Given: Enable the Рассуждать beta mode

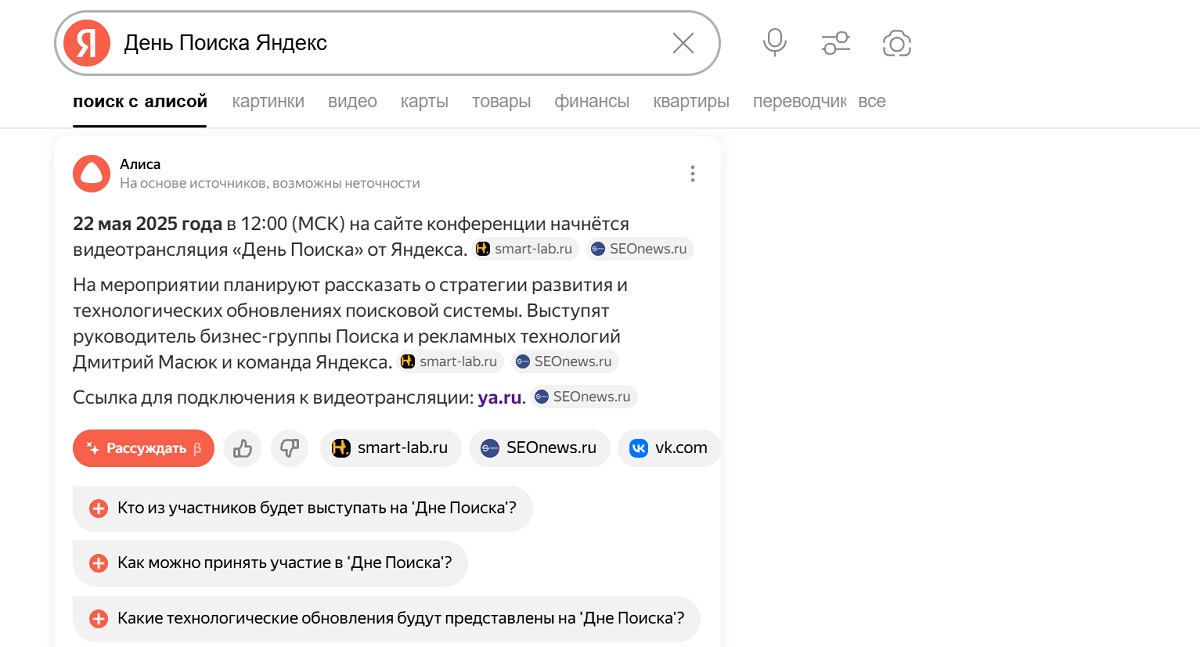Looking at the screenshot, I should [x=143, y=448].
